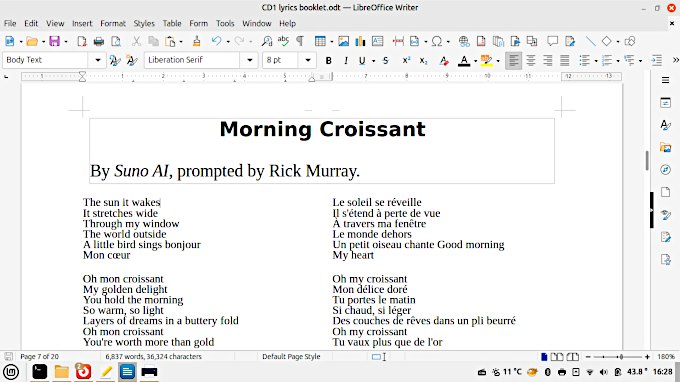Open the Styles menu

click(144, 23)
